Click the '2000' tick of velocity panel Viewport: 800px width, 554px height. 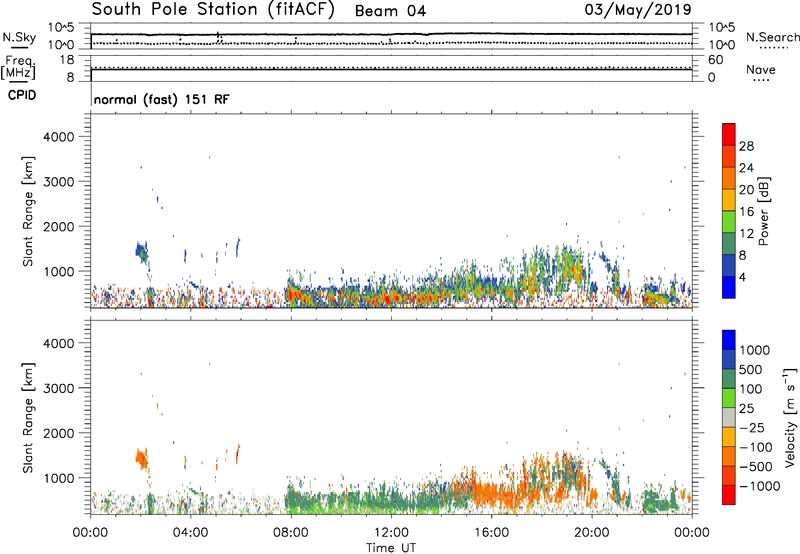59,433
